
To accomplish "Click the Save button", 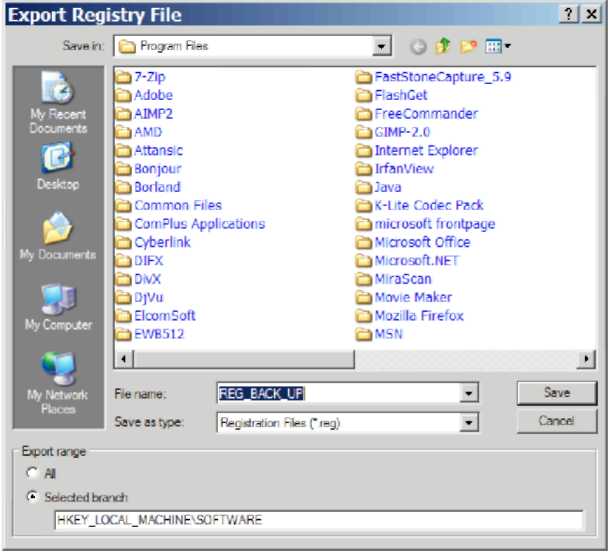I will click(x=557, y=393).
